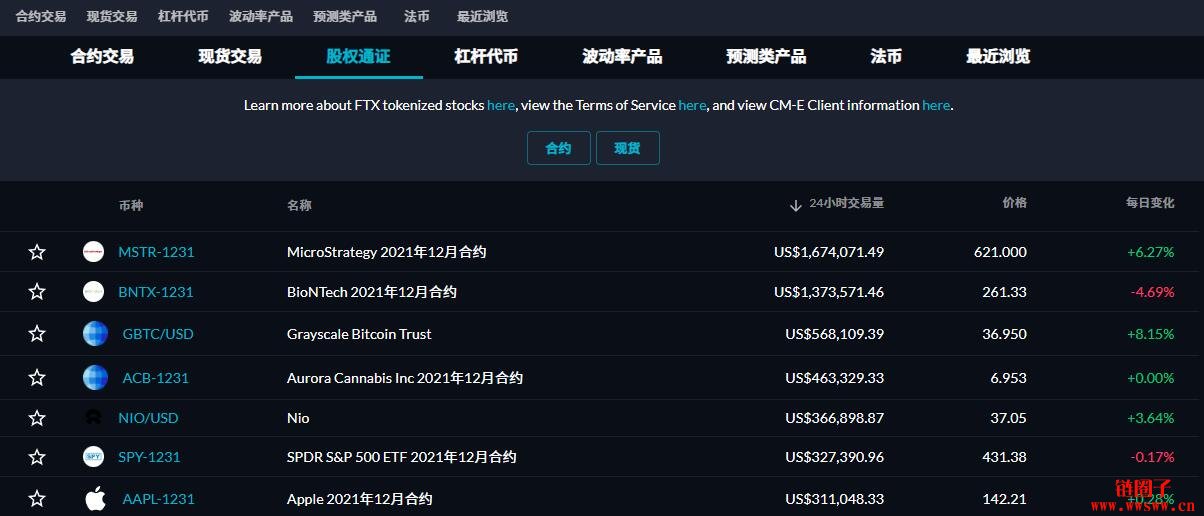Star the NIO/USD row as favorite

[x=37, y=418]
